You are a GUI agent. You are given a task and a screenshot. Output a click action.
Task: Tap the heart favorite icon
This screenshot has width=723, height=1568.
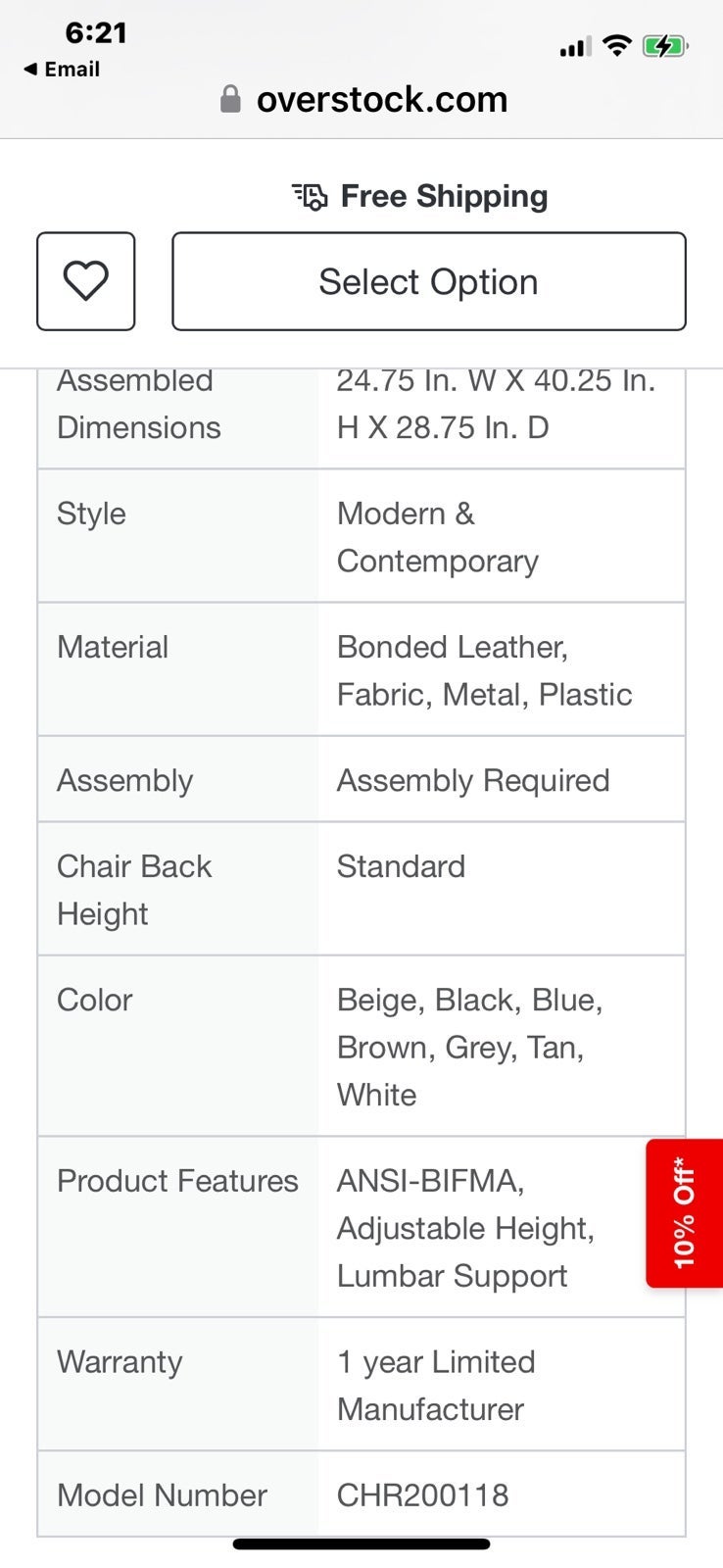click(x=86, y=281)
